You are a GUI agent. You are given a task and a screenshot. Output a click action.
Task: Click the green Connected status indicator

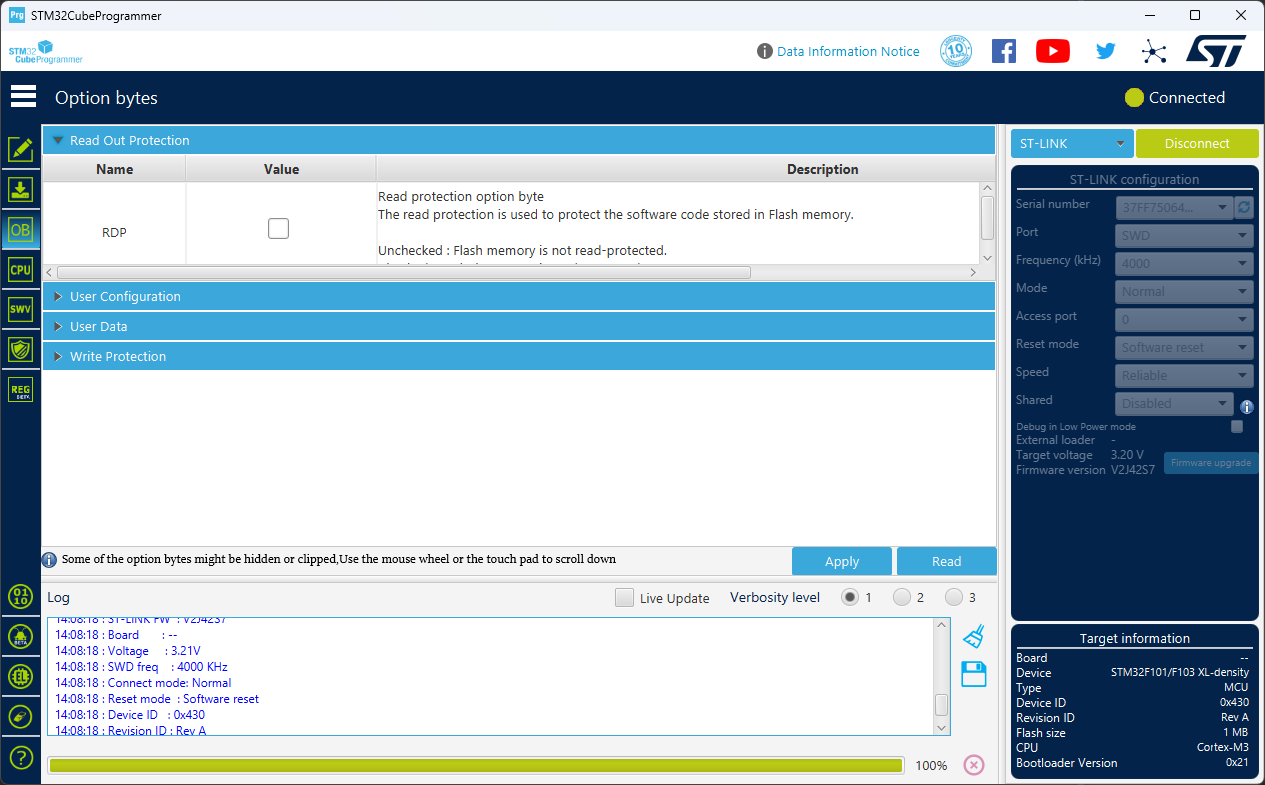1134,98
